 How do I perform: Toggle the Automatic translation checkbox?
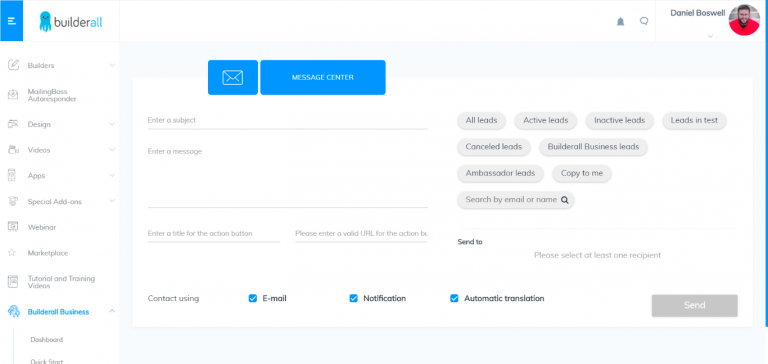coord(454,298)
